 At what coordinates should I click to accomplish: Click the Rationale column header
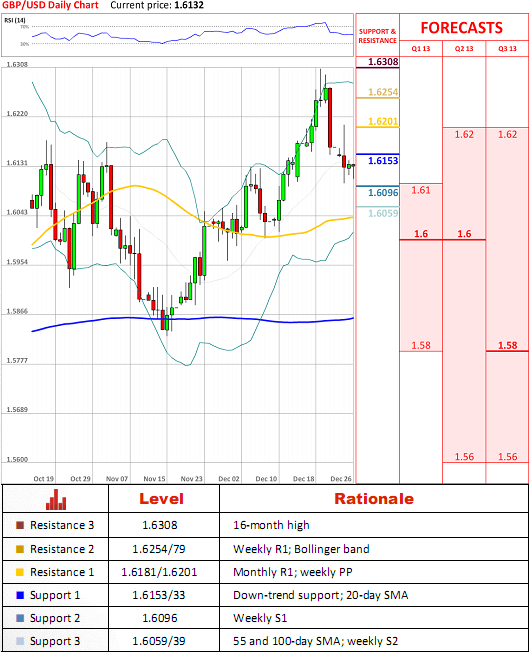(374, 499)
